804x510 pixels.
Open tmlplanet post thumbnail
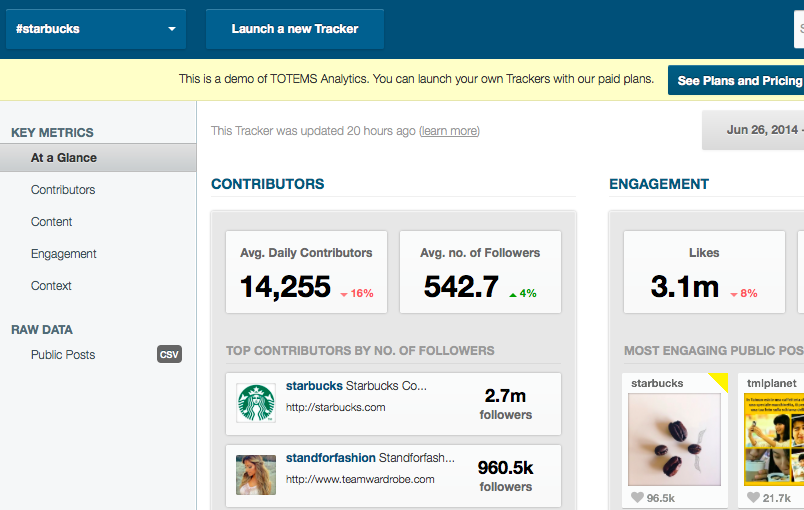[774, 440]
